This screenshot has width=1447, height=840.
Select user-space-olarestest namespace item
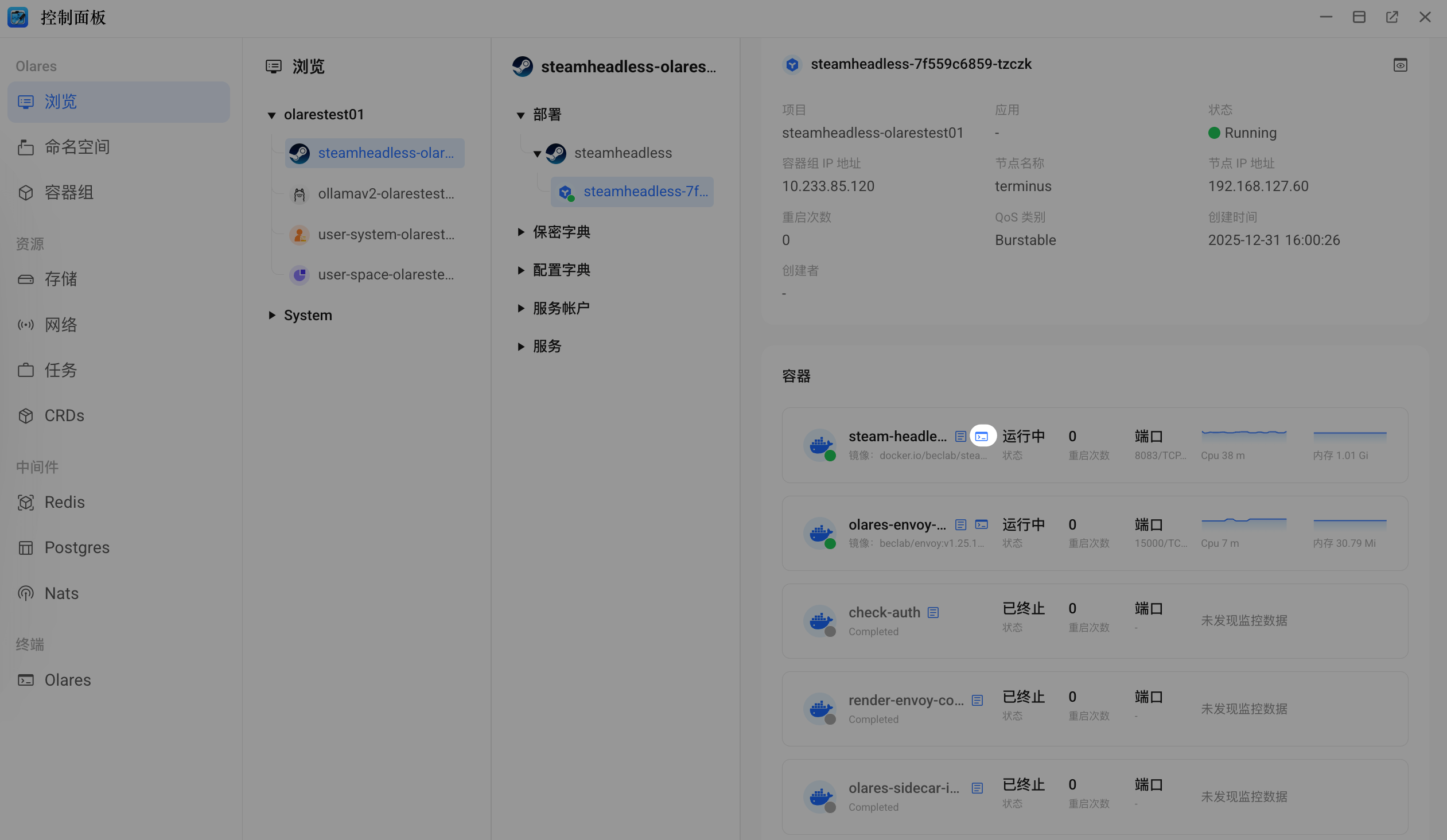click(386, 275)
